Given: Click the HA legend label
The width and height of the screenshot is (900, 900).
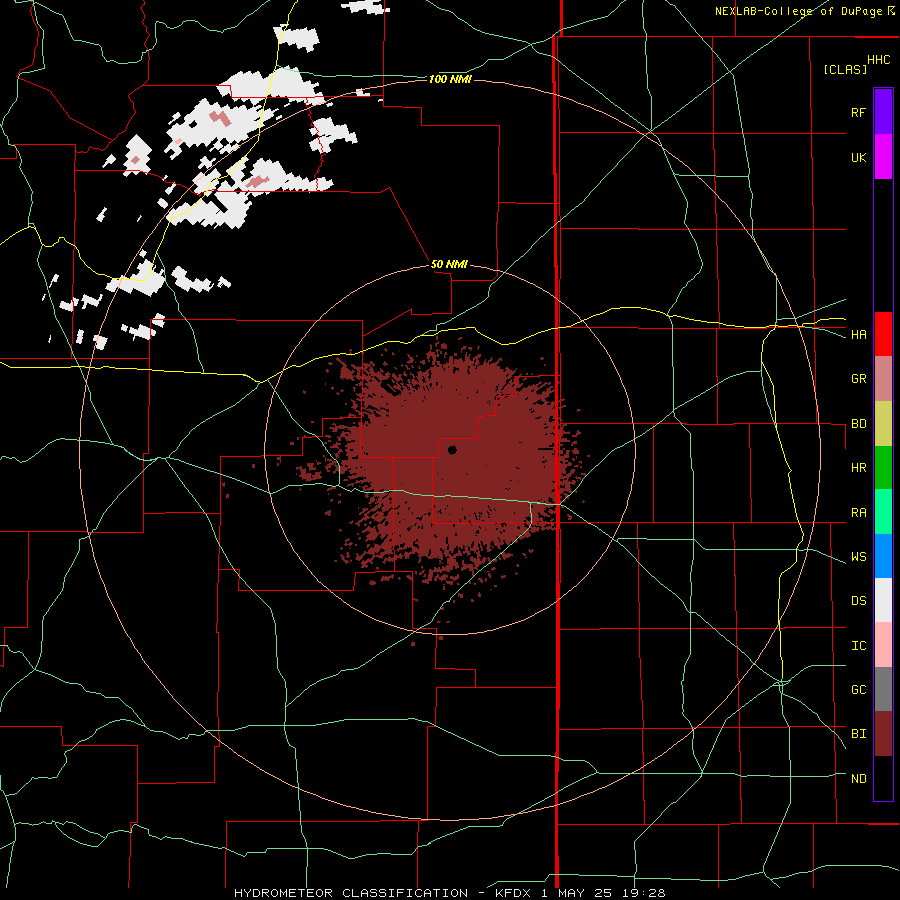Looking at the screenshot, I should pos(858,334).
